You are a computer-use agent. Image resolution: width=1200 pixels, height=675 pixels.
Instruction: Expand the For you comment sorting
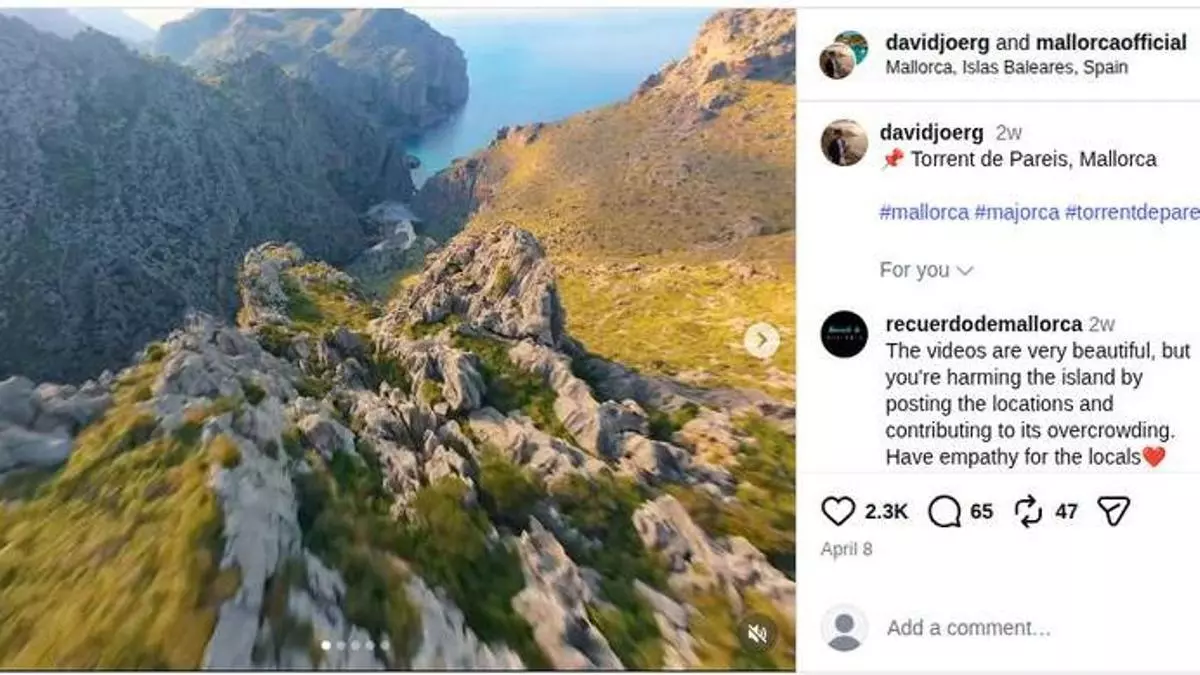(926, 270)
